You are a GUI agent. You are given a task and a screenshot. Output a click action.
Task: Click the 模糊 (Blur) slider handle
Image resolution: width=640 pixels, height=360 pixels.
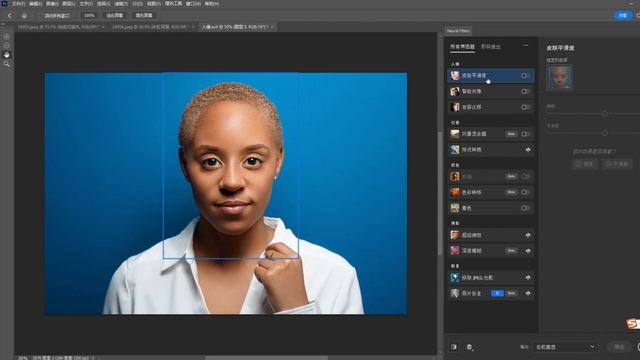point(604,113)
